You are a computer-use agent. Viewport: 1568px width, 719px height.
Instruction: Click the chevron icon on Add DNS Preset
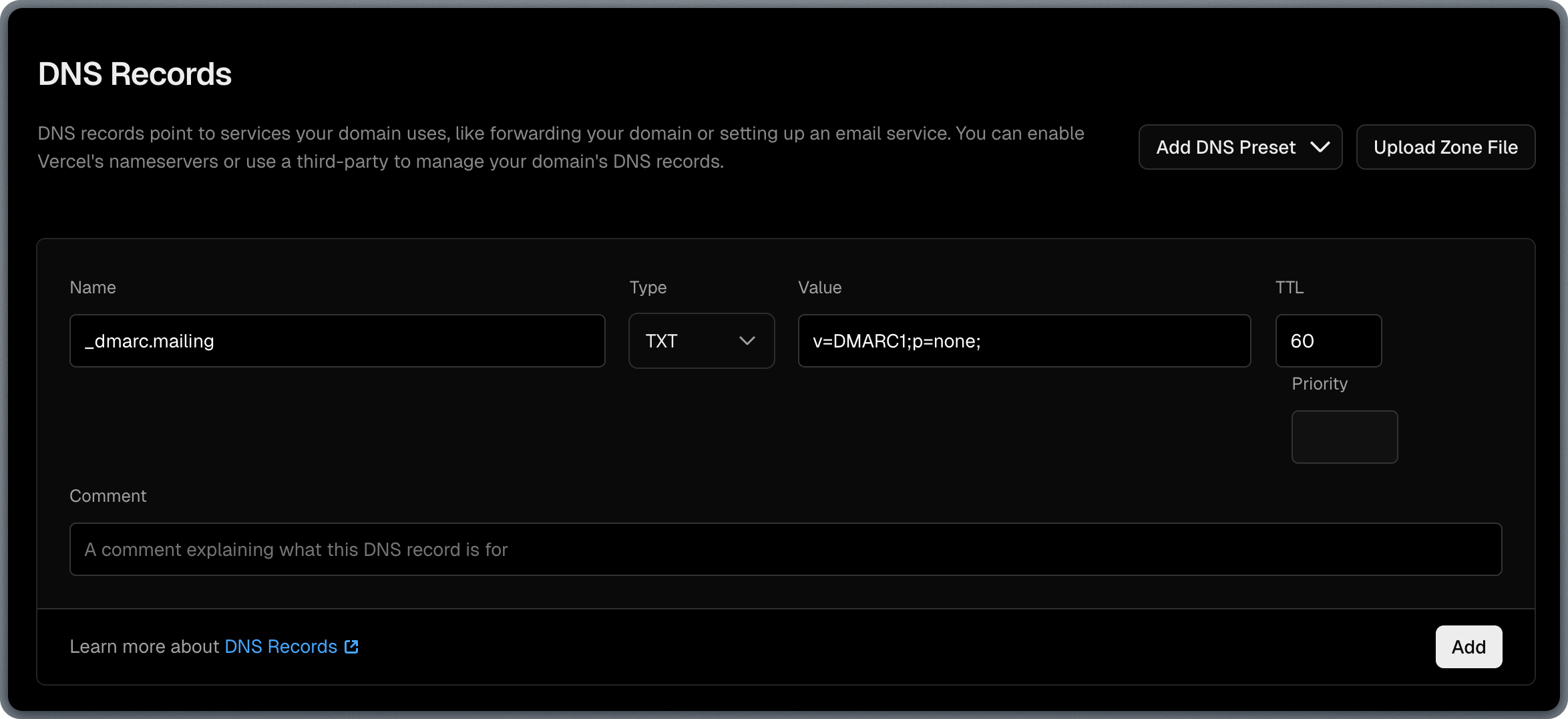coord(1321,147)
